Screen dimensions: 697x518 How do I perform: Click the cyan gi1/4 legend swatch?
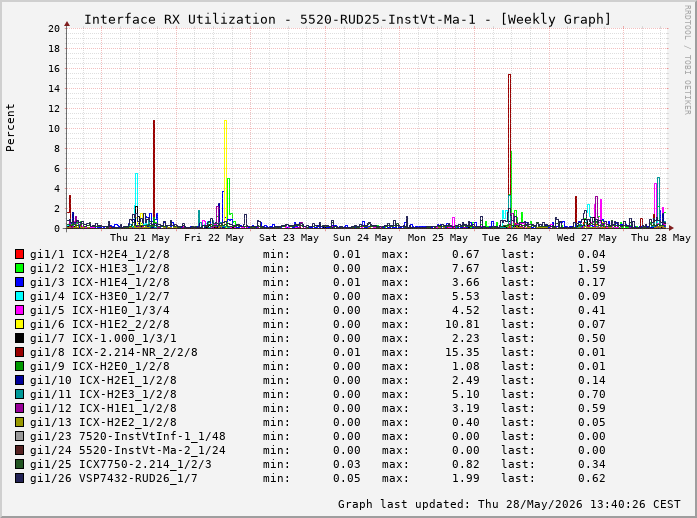(20, 296)
